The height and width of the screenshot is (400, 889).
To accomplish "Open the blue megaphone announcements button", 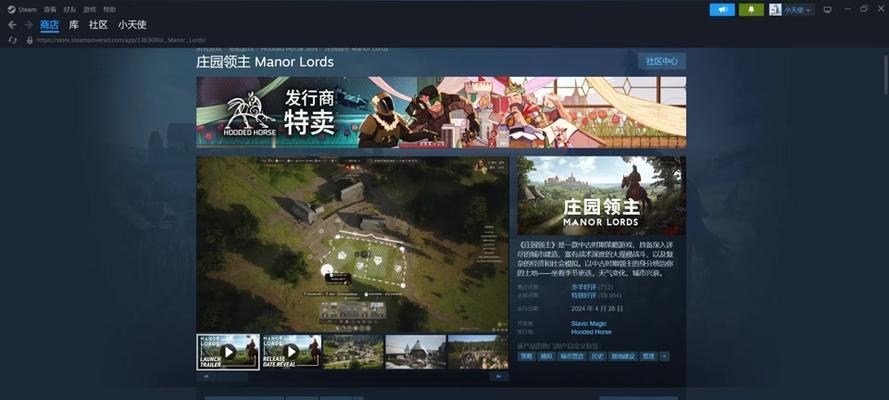I will coord(722,10).
